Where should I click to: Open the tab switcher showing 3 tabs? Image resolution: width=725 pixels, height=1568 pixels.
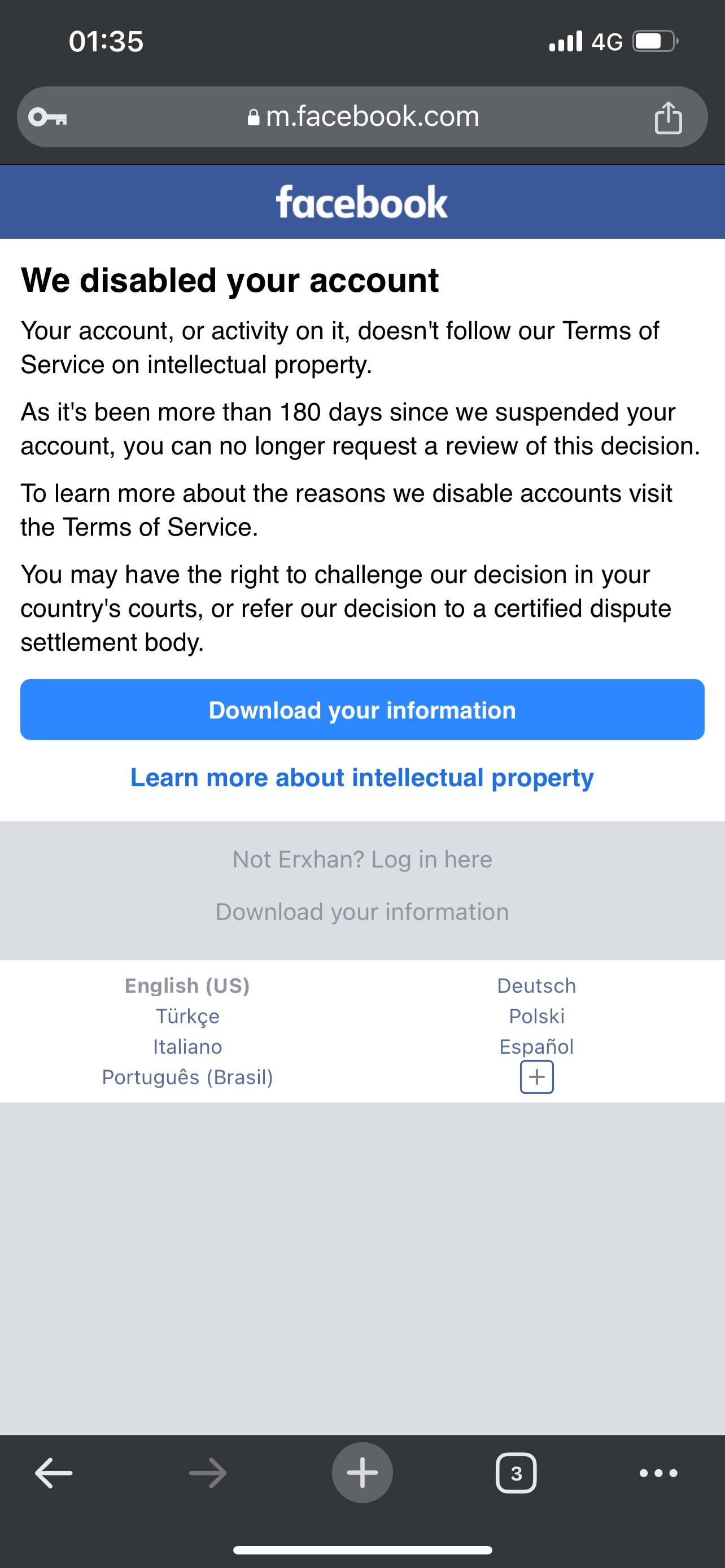click(516, 1473)
